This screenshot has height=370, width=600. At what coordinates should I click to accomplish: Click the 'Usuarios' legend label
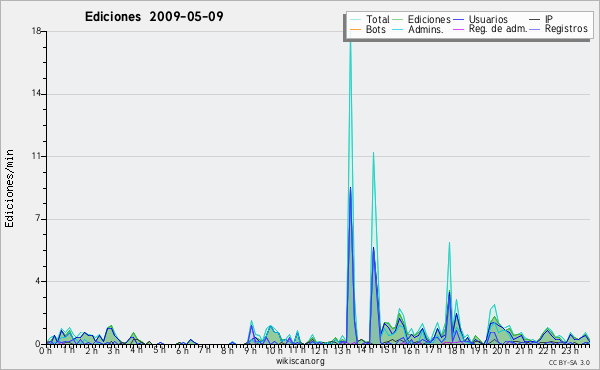click(x=488, y=19)
